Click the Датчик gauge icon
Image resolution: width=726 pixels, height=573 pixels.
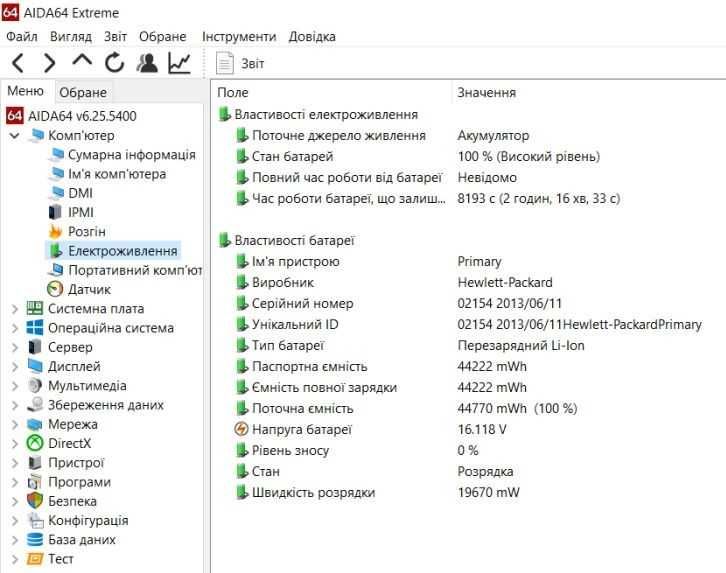click(x=55, y=289)
